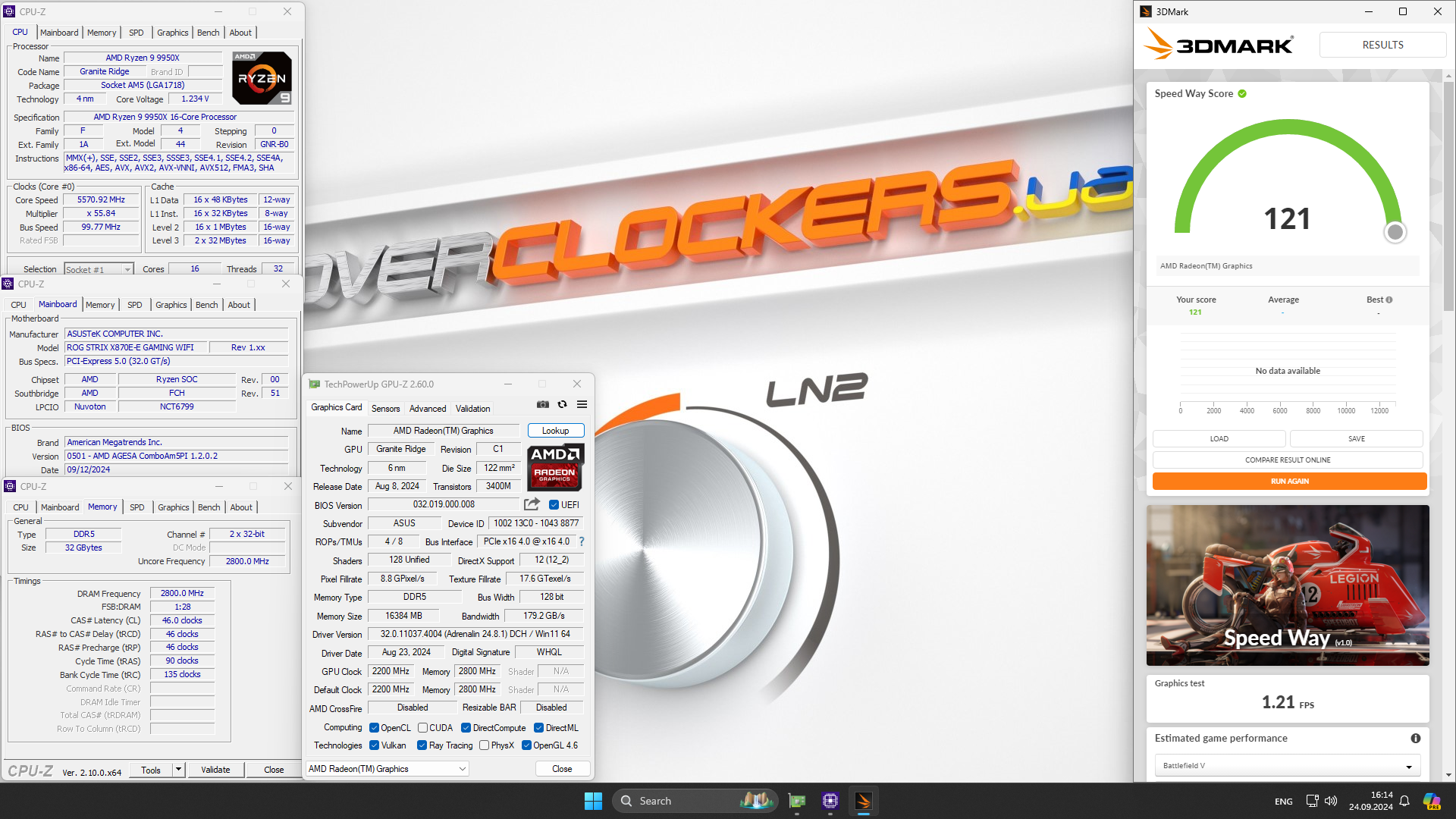Click Run Again in 3DMark

[1288, 481]
